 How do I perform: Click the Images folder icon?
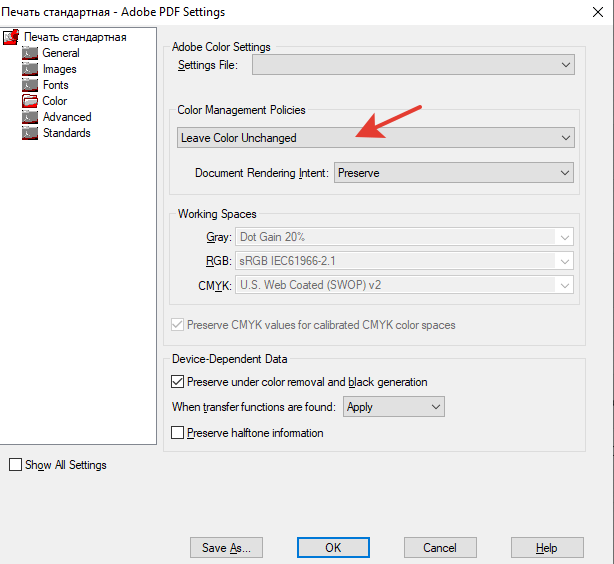pyautogui.click(x=30, y=69)
